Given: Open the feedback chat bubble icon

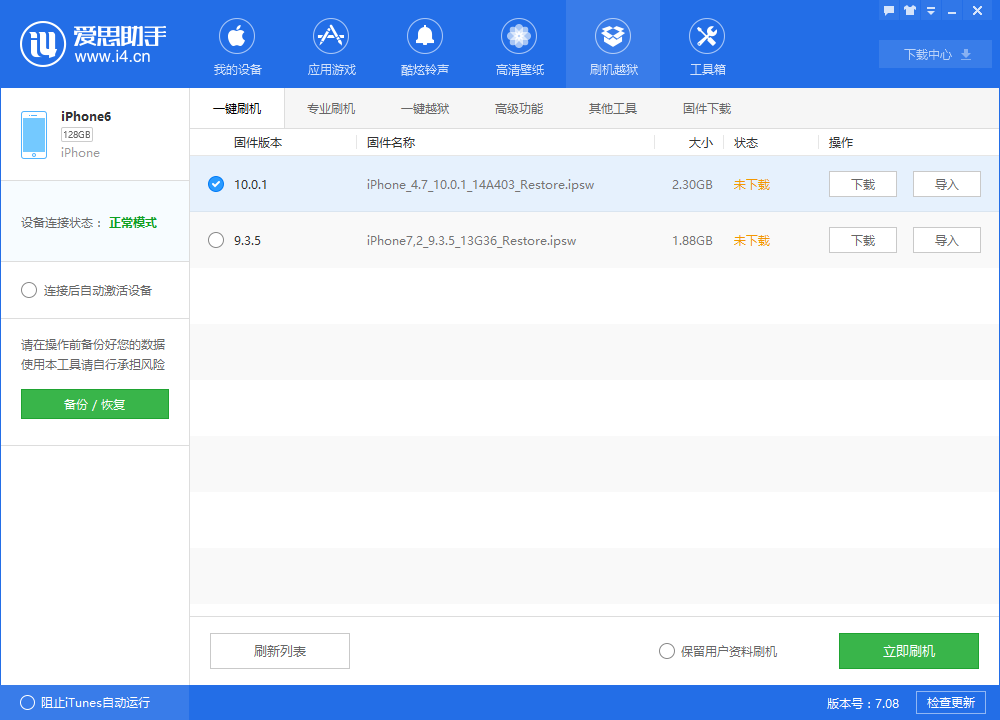Looking at the screenshot, I should 889,10.
